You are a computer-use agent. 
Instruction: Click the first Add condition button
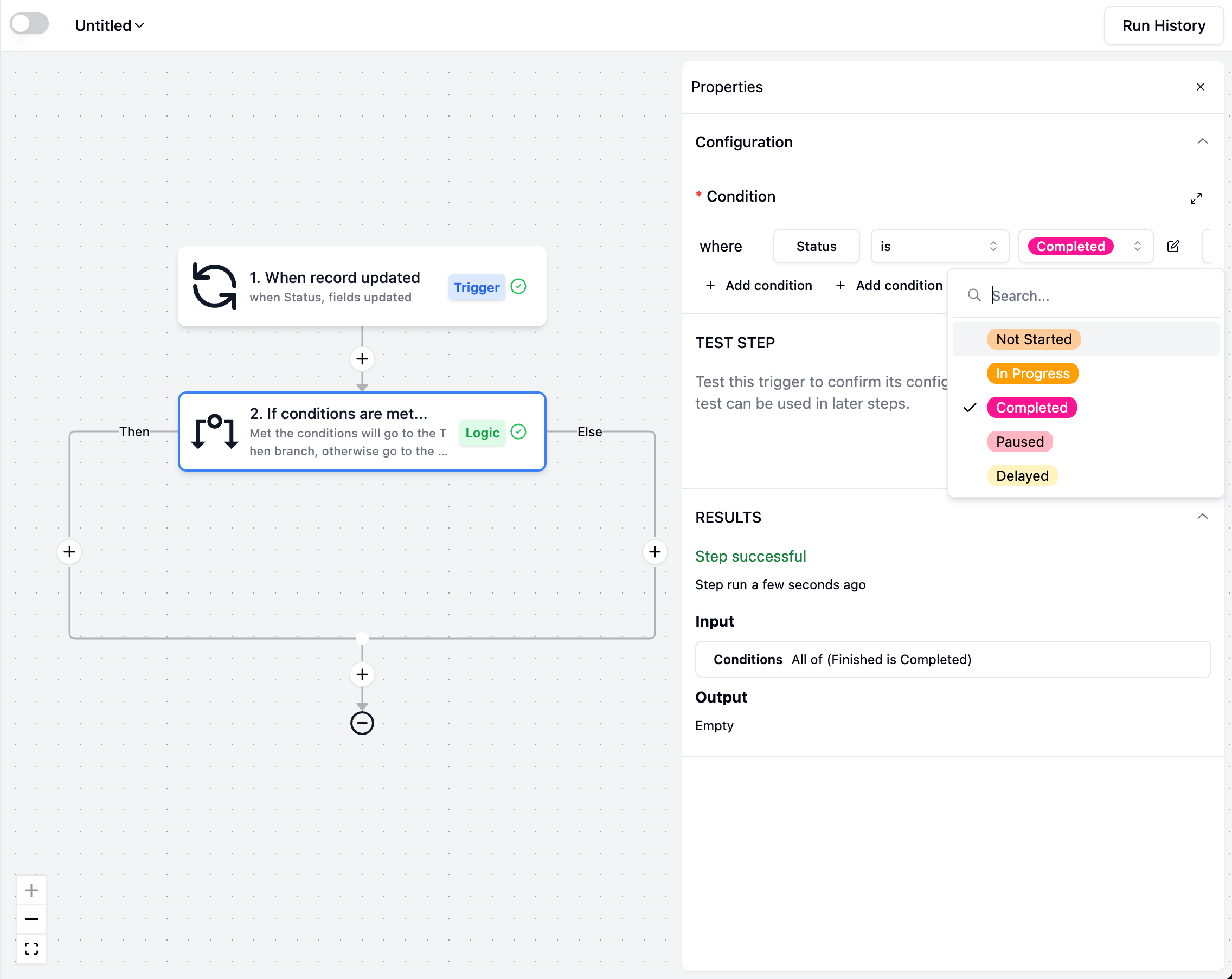pos(759,285)
